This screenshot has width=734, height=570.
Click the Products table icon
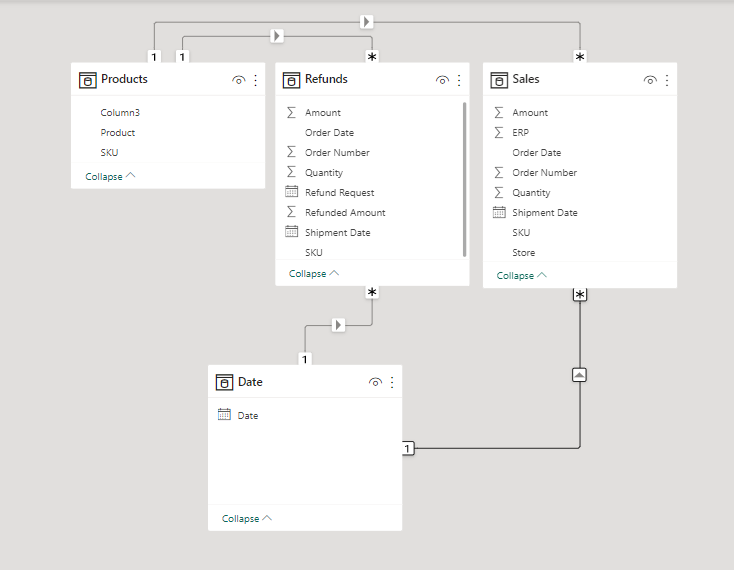88,80
